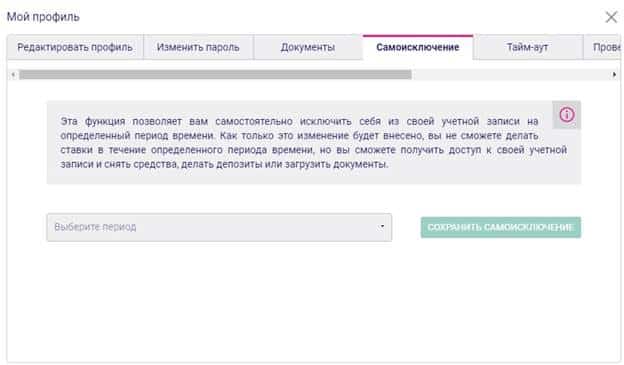Image resolution: width=624 pixels, height=365 pixels.
Task: Open the Выберите период dropdown
Action: tap(219, 227)
